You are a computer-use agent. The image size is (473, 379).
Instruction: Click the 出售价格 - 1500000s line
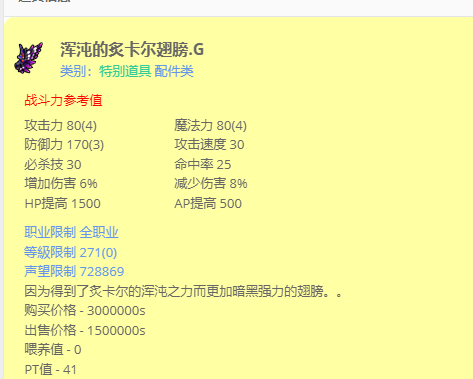click(85, 330)
